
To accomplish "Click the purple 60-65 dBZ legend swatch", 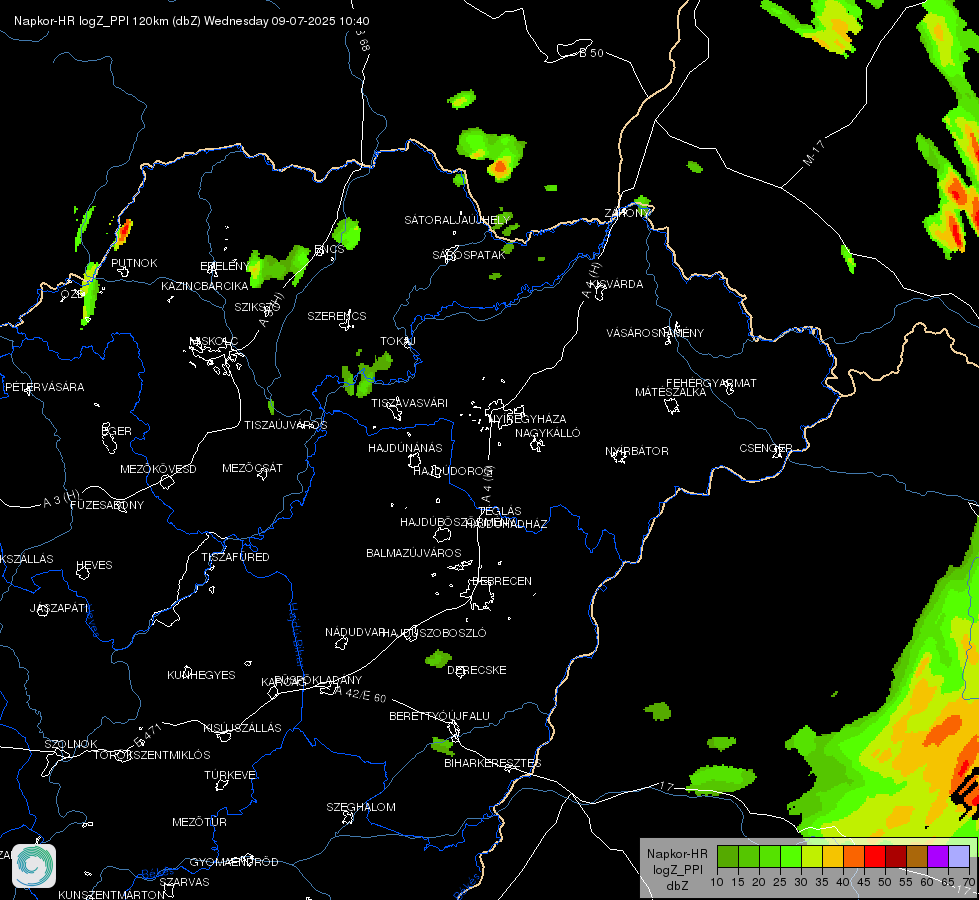I will click(937, 857).
